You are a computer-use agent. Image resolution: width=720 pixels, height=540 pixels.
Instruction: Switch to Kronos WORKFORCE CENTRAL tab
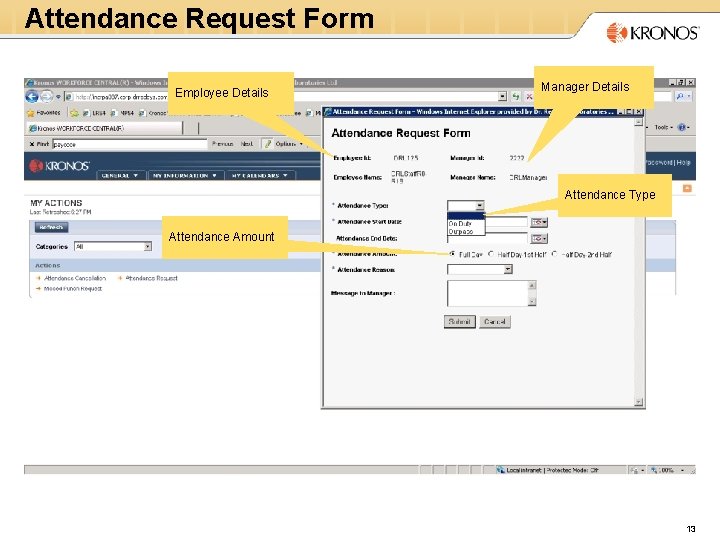[x=105, y=128]
